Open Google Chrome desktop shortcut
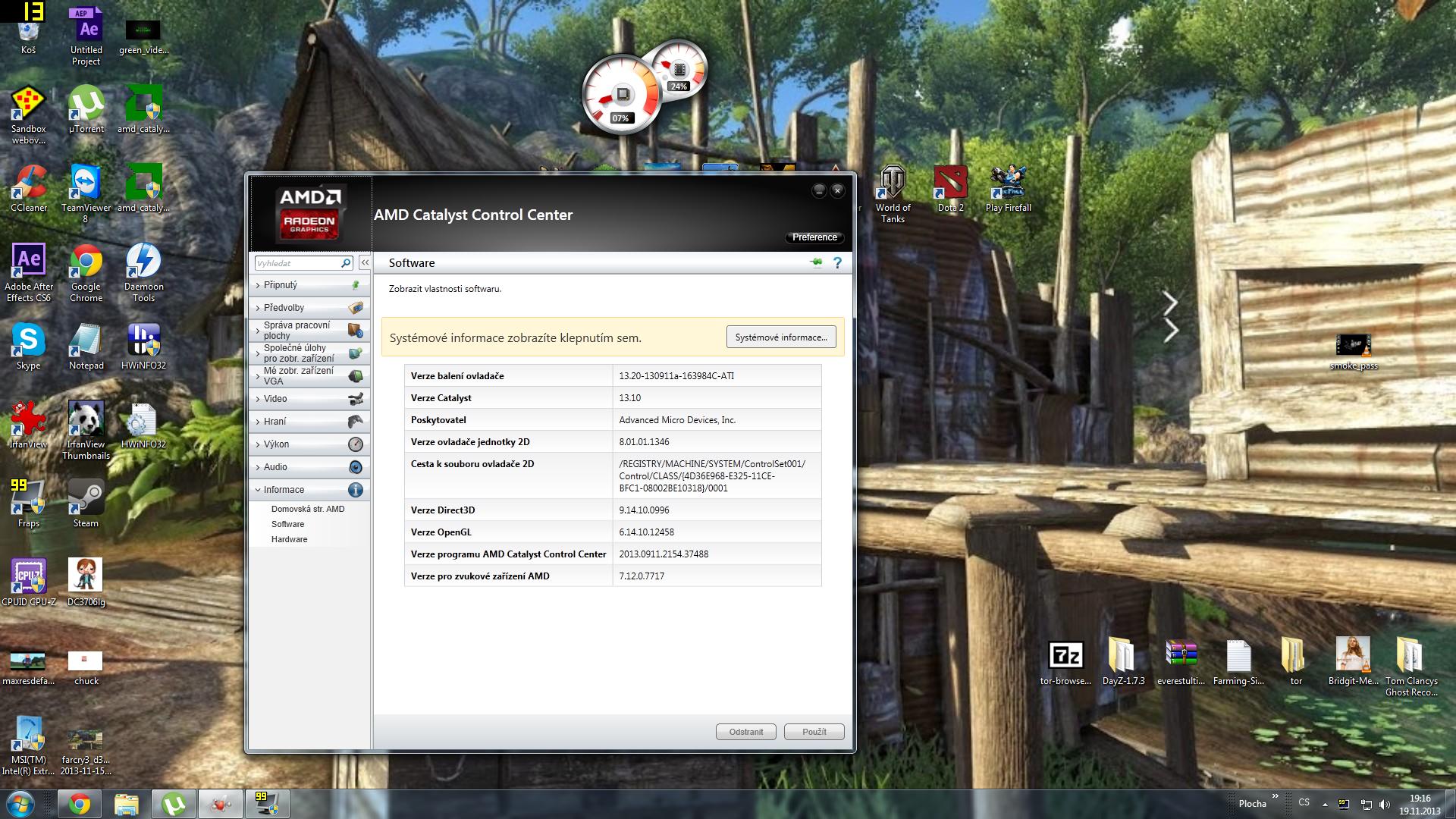The image size is (1456, 819). tap(86, 272)
